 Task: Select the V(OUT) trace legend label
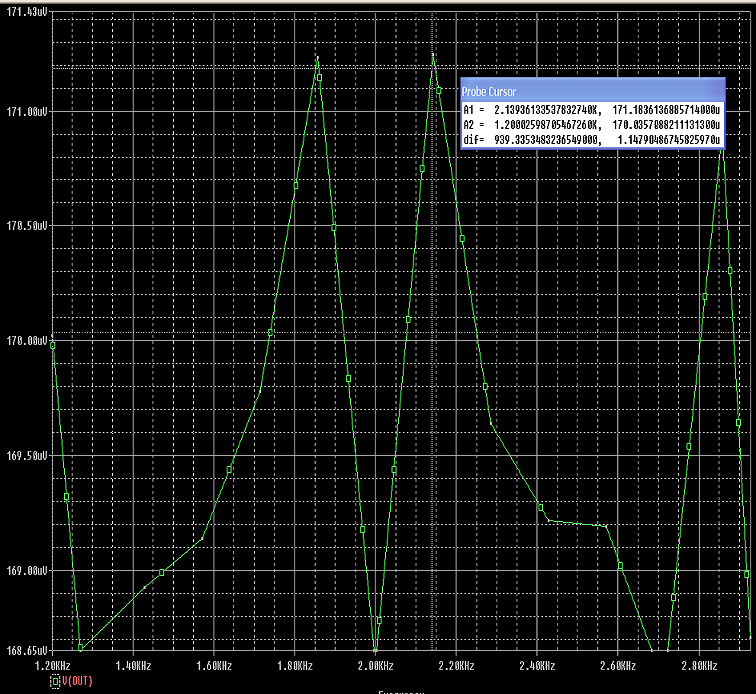coord(77,681)
